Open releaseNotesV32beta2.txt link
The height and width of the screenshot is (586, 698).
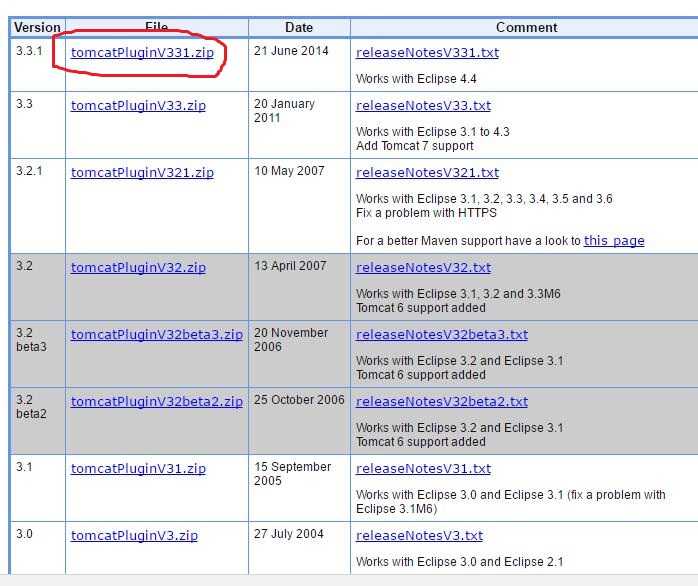click(x=442, y=401)
